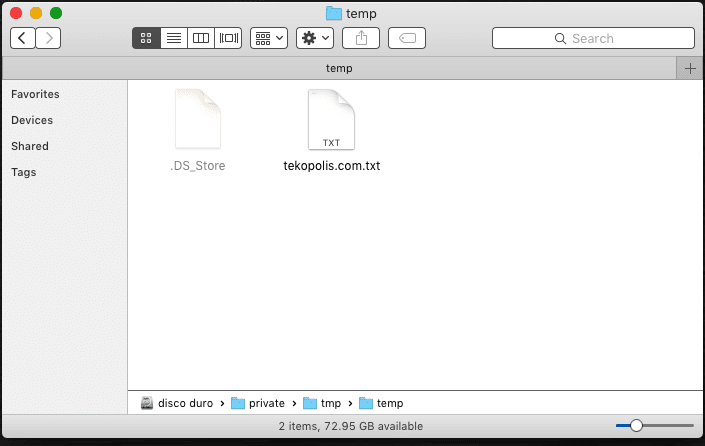Open the gear Action menu

click(x=315, y=38)
